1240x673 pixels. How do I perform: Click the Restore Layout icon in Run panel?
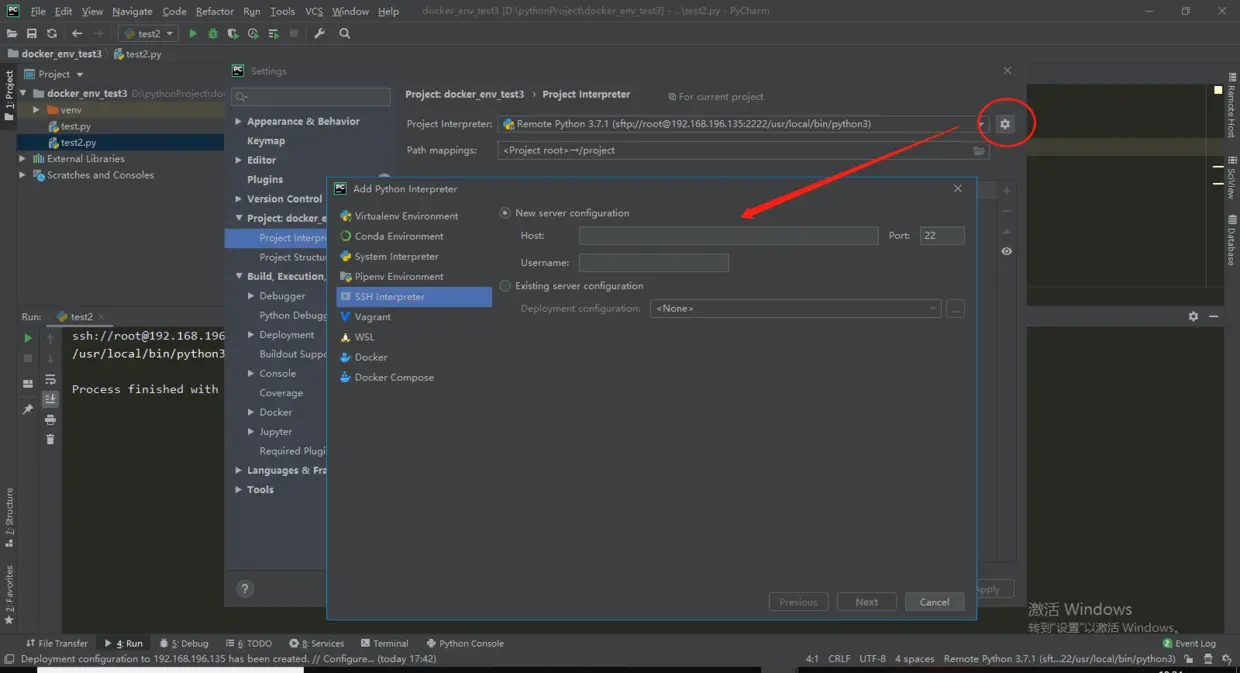28,383
